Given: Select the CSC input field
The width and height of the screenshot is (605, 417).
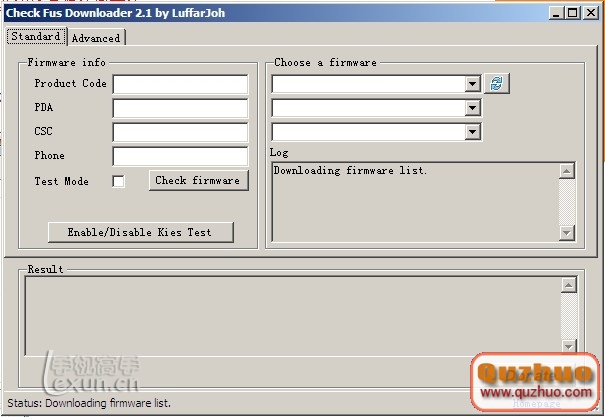Looking at the screenshot, I should point(180,132).
